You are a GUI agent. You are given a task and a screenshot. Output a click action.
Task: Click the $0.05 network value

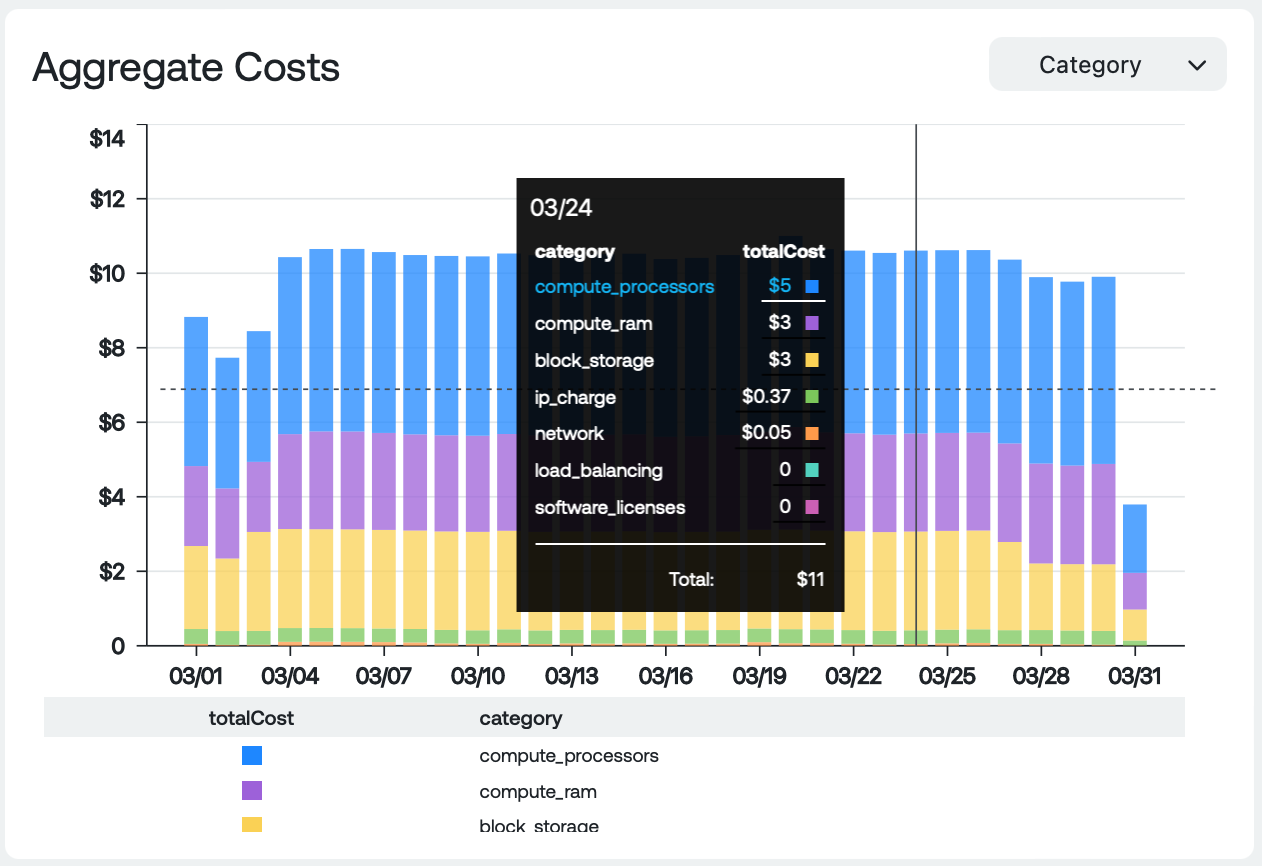coord(766,433)
